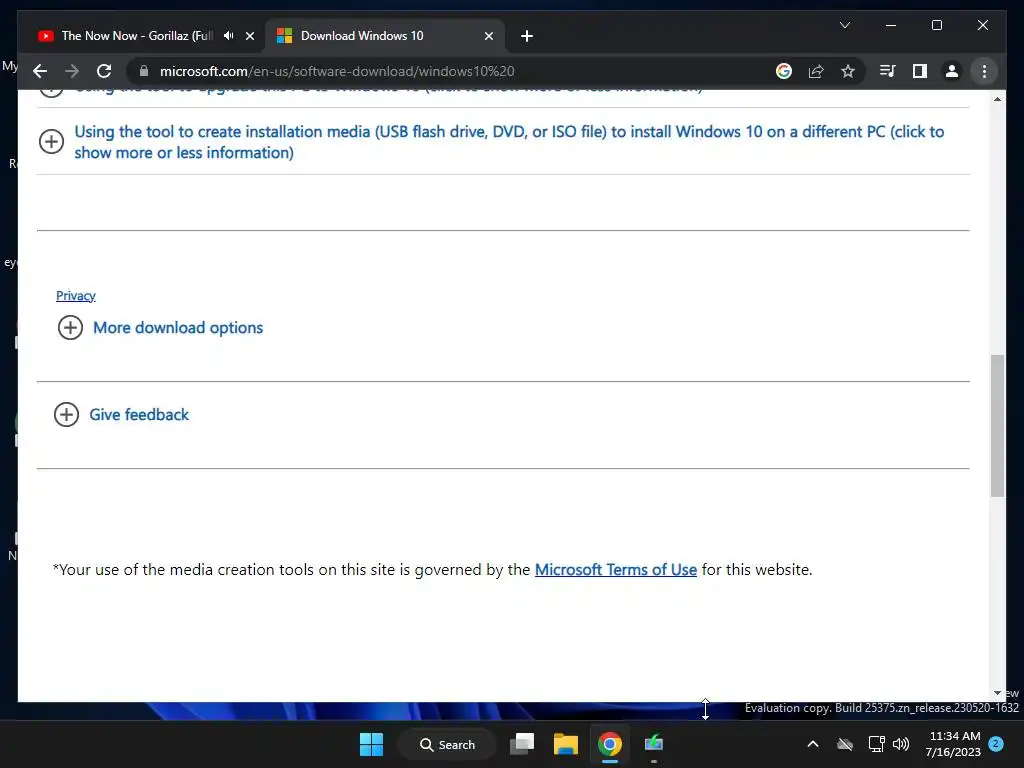Viewport: 1024px width, 768px height.
Task: Maximize the Chrome window
Action: click(x=936, y=25)
